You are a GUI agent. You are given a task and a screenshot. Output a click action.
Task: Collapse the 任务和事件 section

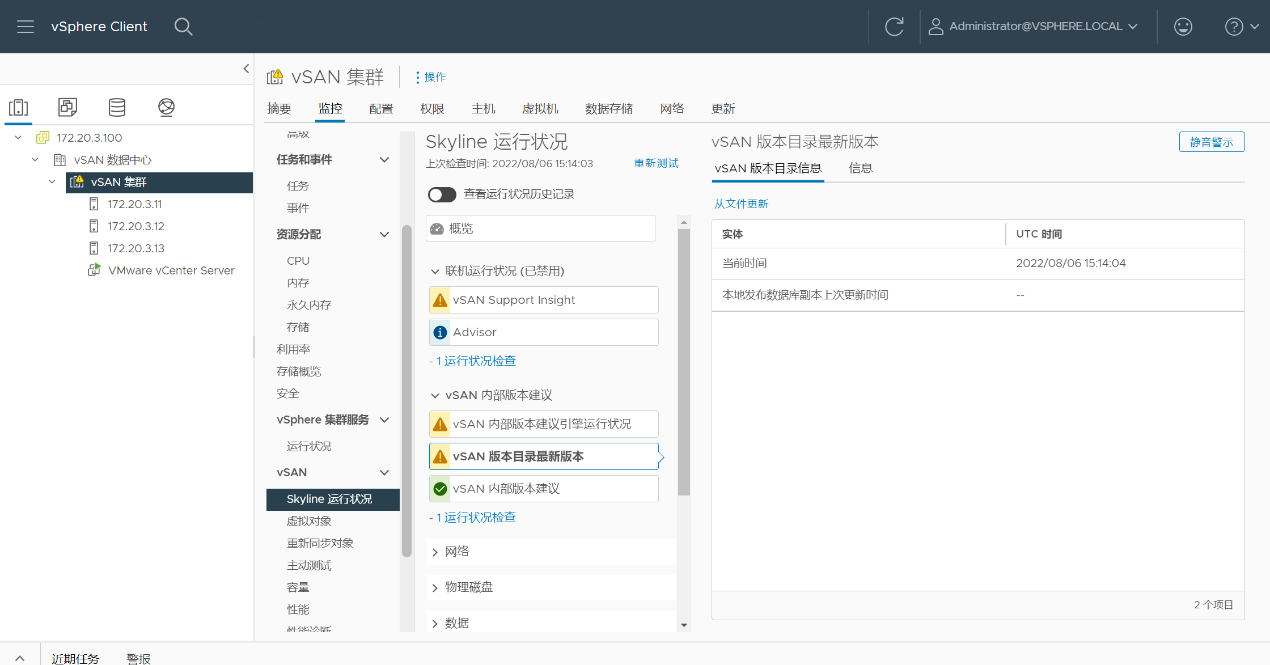(384, 160)
